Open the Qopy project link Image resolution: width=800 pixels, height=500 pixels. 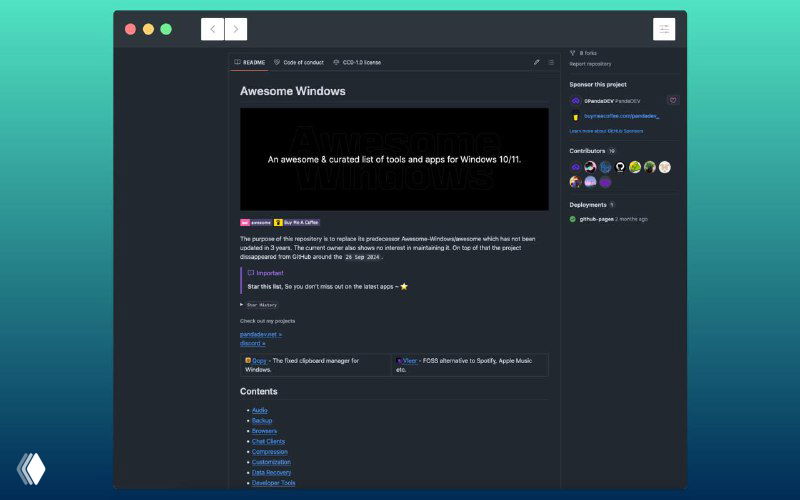click(259, 360)
